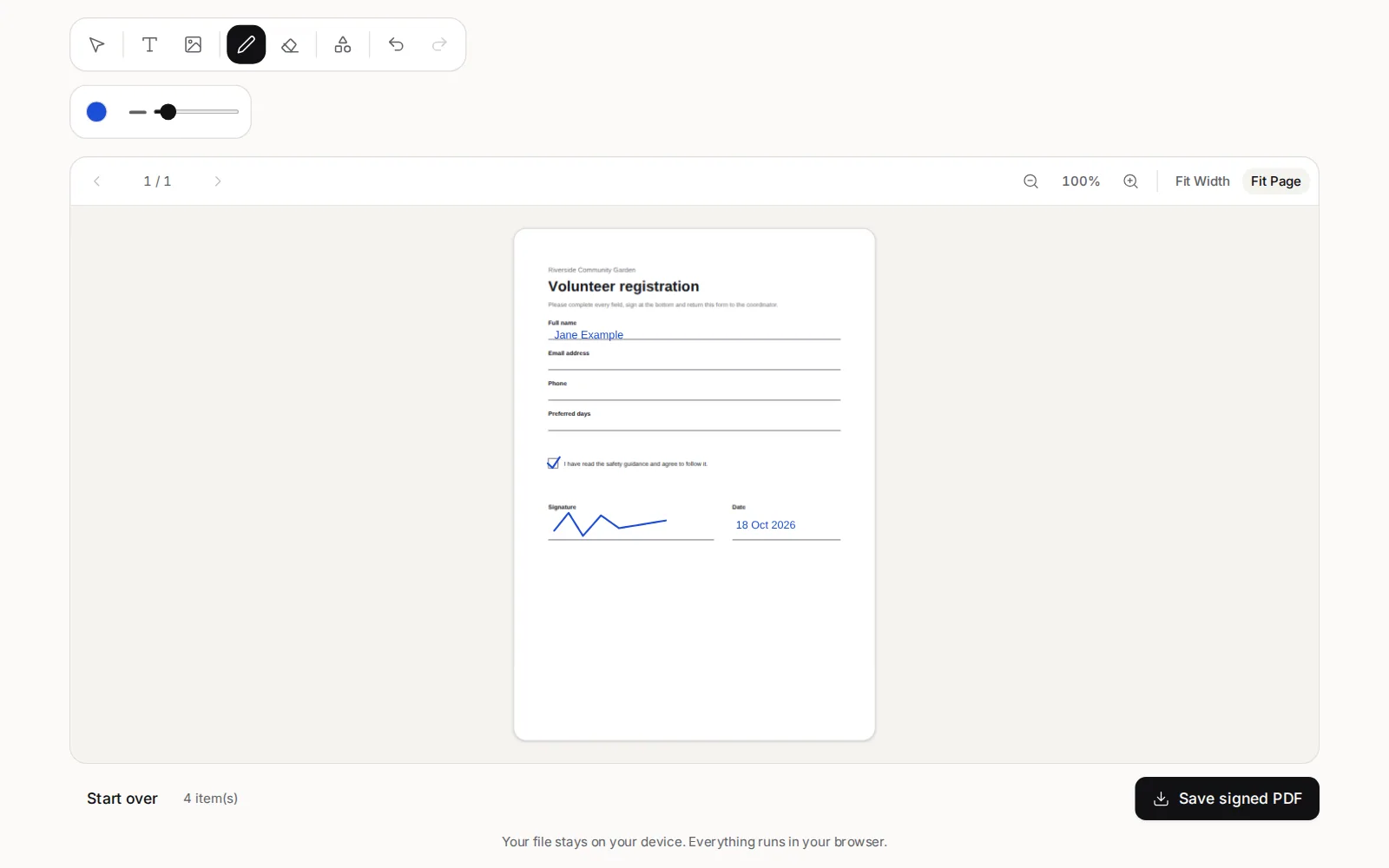The height and width of the screenshot is (868, 1389).
Task: Switch to Fit Page view
Action: [x=1275, y=181]
